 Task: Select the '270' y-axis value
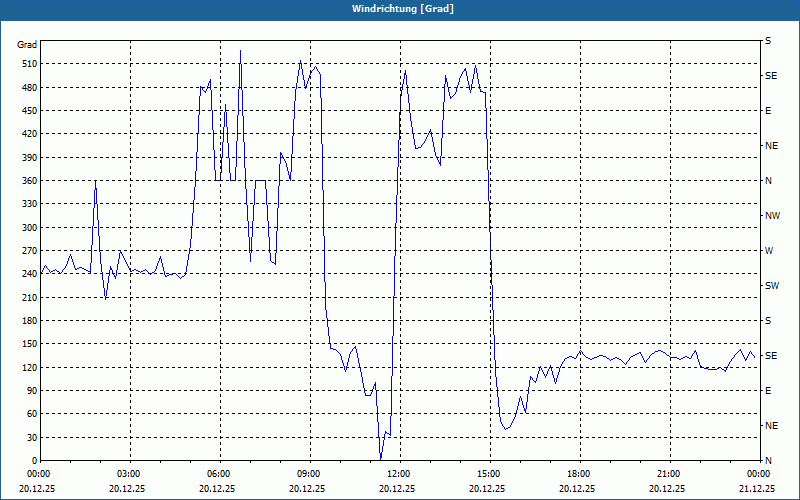tap(30, 251)
